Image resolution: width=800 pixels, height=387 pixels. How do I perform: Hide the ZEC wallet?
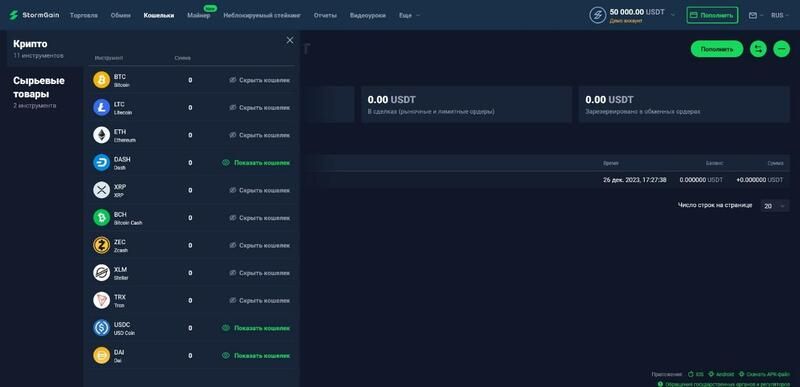[x=260, y=245]
